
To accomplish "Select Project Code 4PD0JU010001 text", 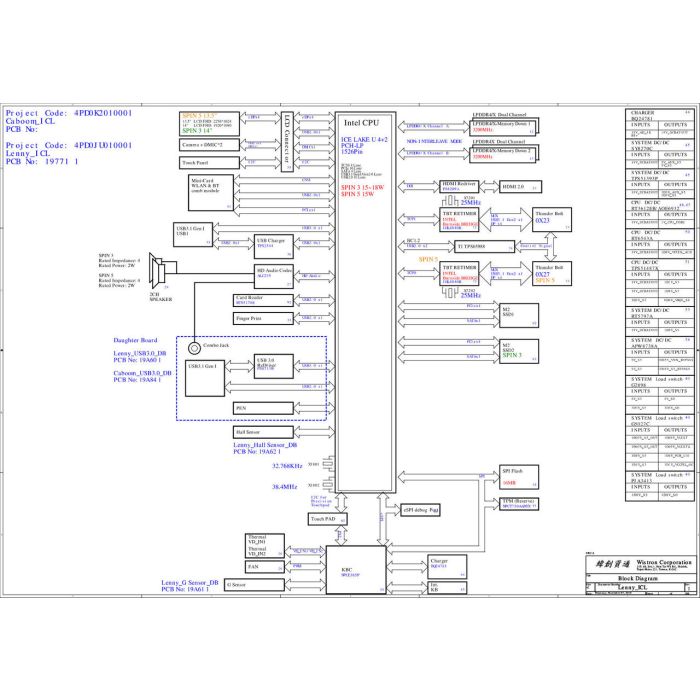I will [x=69, y=146].
